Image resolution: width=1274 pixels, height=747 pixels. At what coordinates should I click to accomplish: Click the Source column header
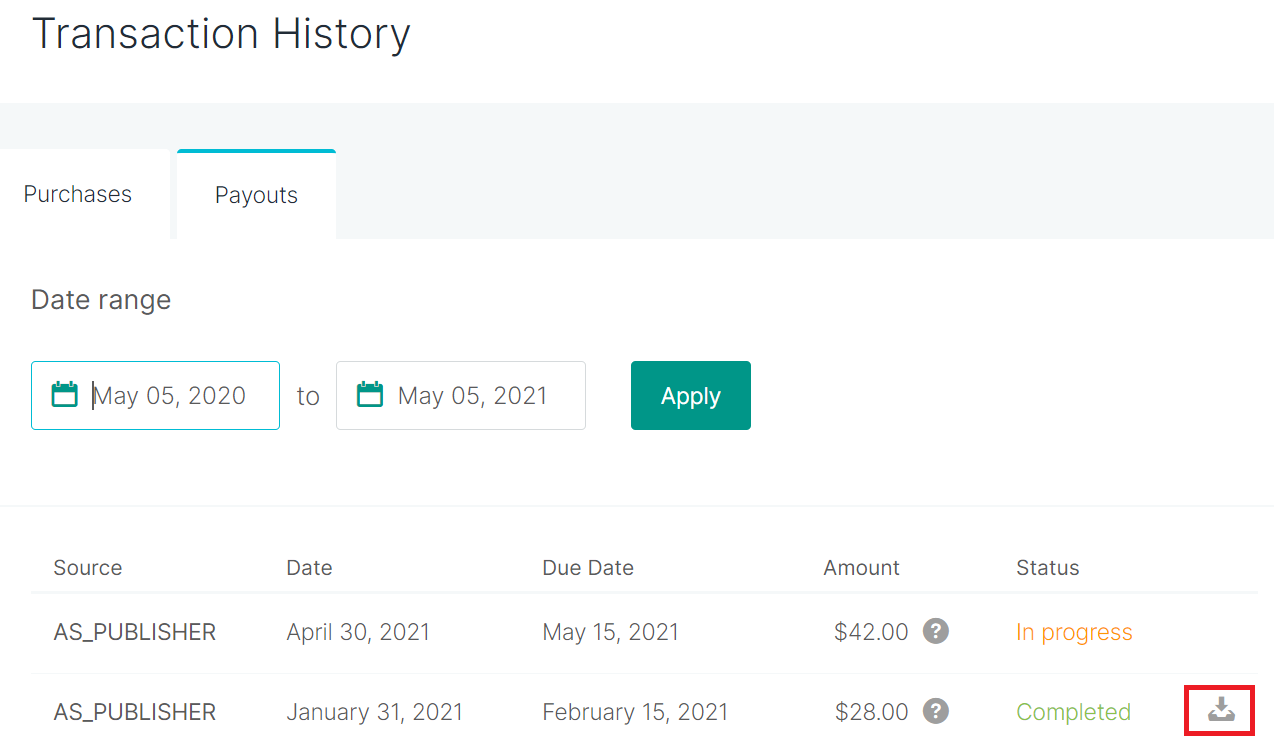click(x=88, y=567)
